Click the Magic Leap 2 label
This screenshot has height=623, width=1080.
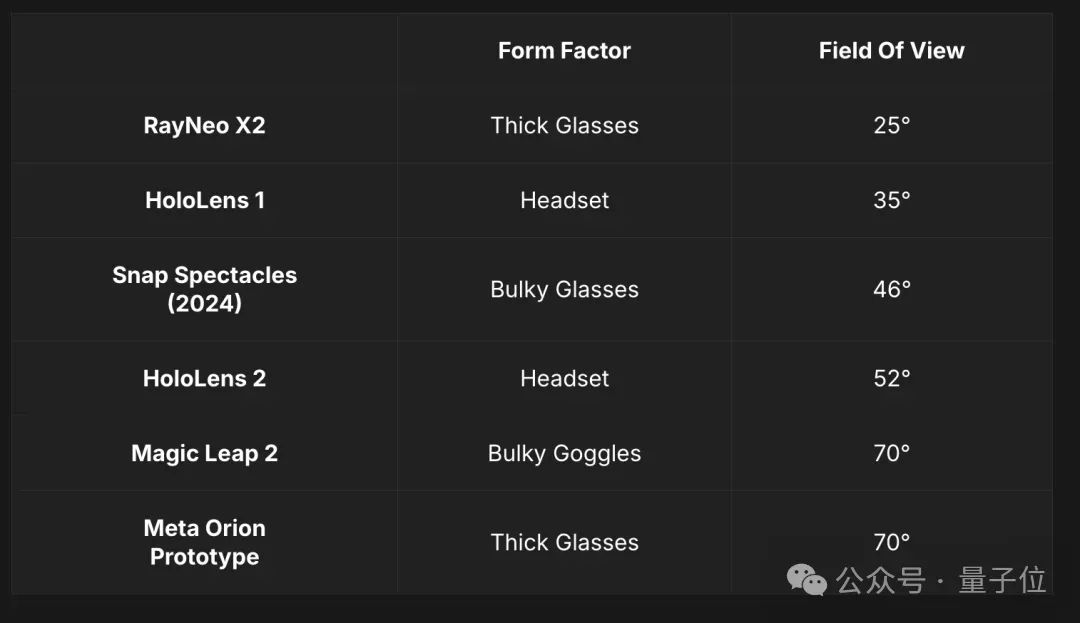(x=205, y=454)
